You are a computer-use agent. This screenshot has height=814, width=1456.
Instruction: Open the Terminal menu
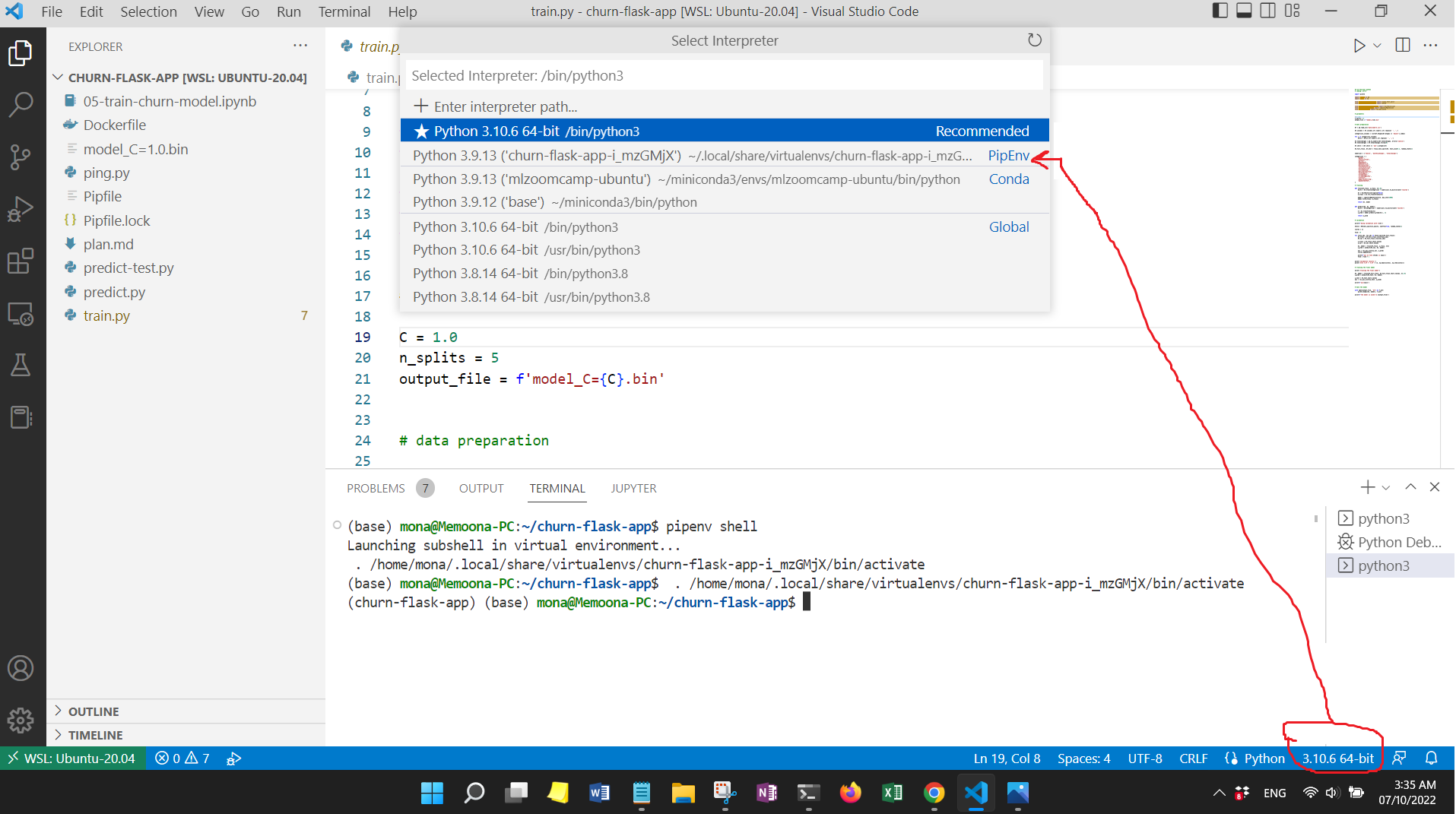(344, 11)
